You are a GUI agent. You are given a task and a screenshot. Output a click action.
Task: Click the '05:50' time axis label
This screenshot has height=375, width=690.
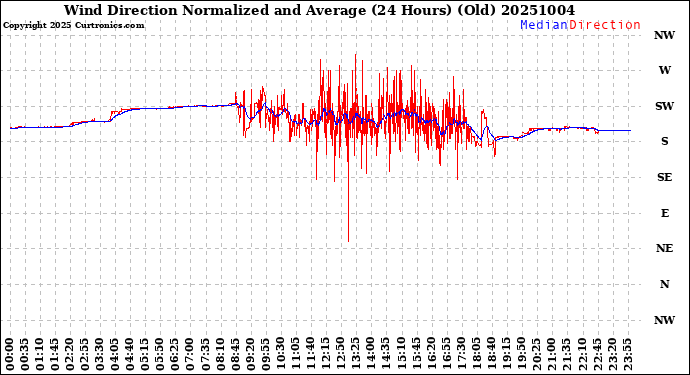(160, 355)
